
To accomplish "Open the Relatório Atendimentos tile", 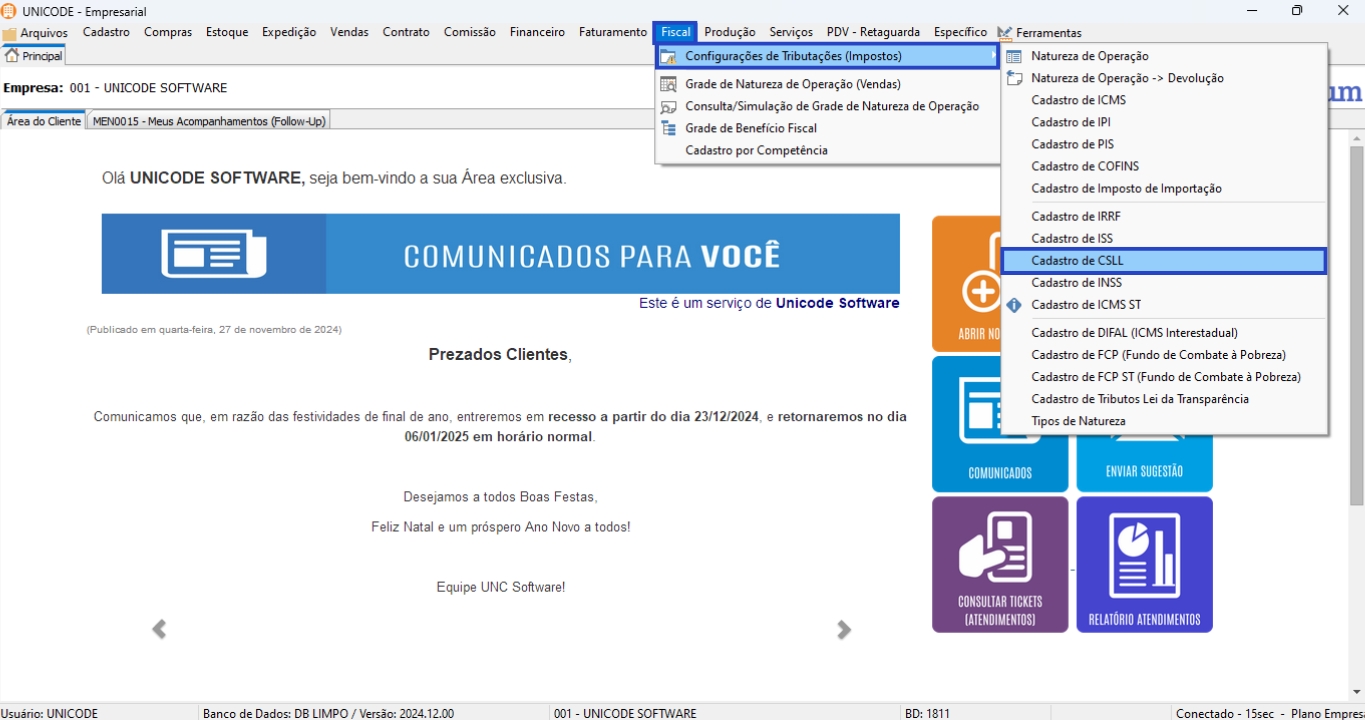I will pos(1144,564).
